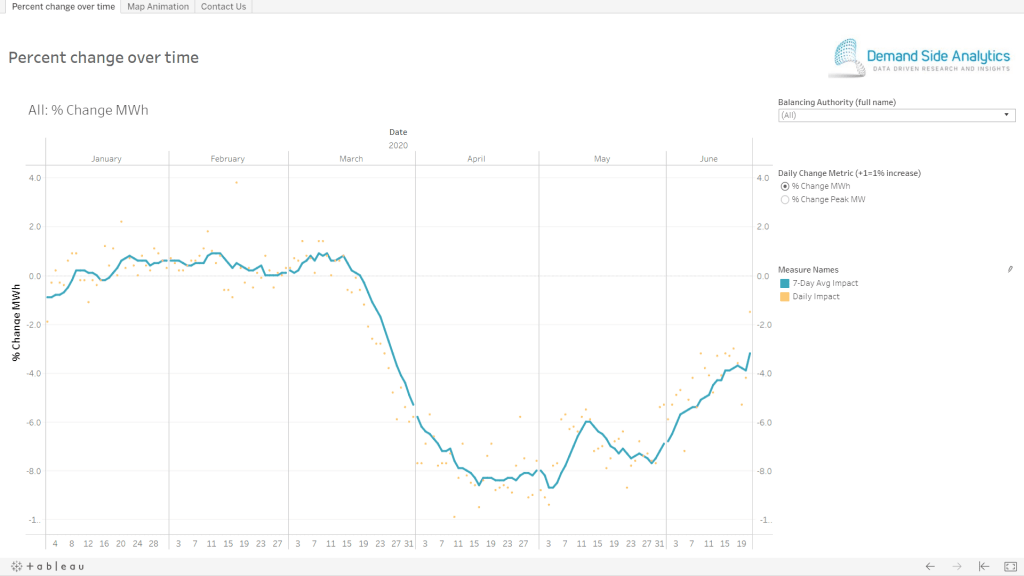Open the Tableau logo link
This screenshot has height=576, width=1024.
click(x=48, y=566)
